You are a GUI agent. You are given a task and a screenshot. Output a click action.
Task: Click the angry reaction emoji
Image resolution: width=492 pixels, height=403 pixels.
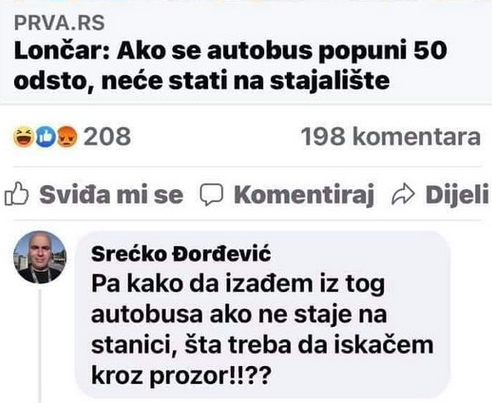click(67, 137)
